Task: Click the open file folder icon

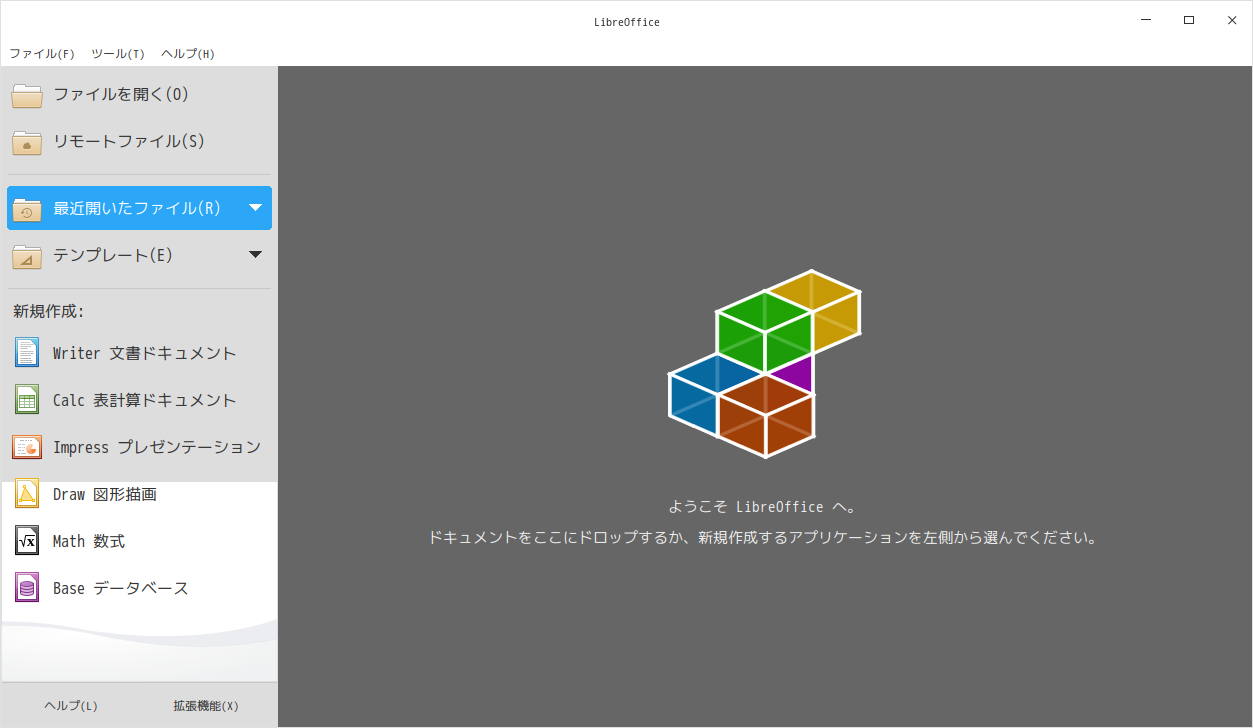Action: [27, 95]
